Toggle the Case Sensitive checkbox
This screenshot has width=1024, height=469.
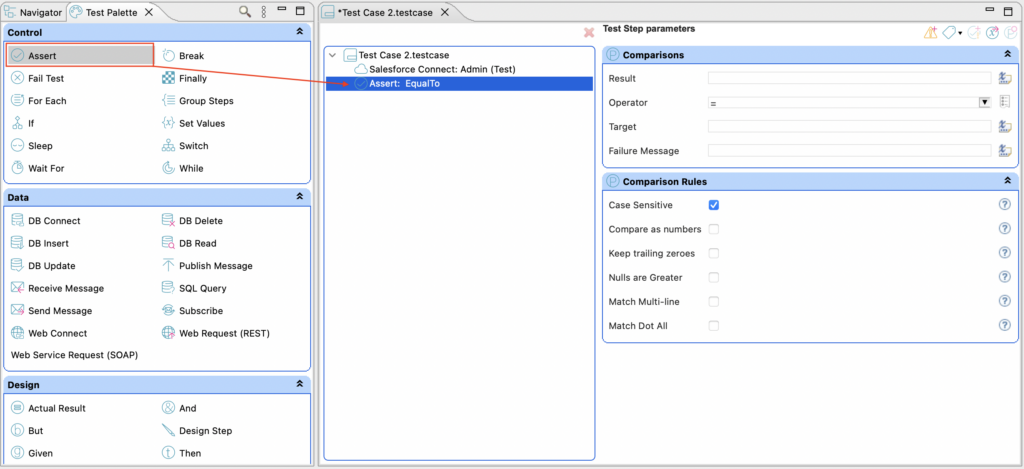pyautogui.click(x=714, y=205)
